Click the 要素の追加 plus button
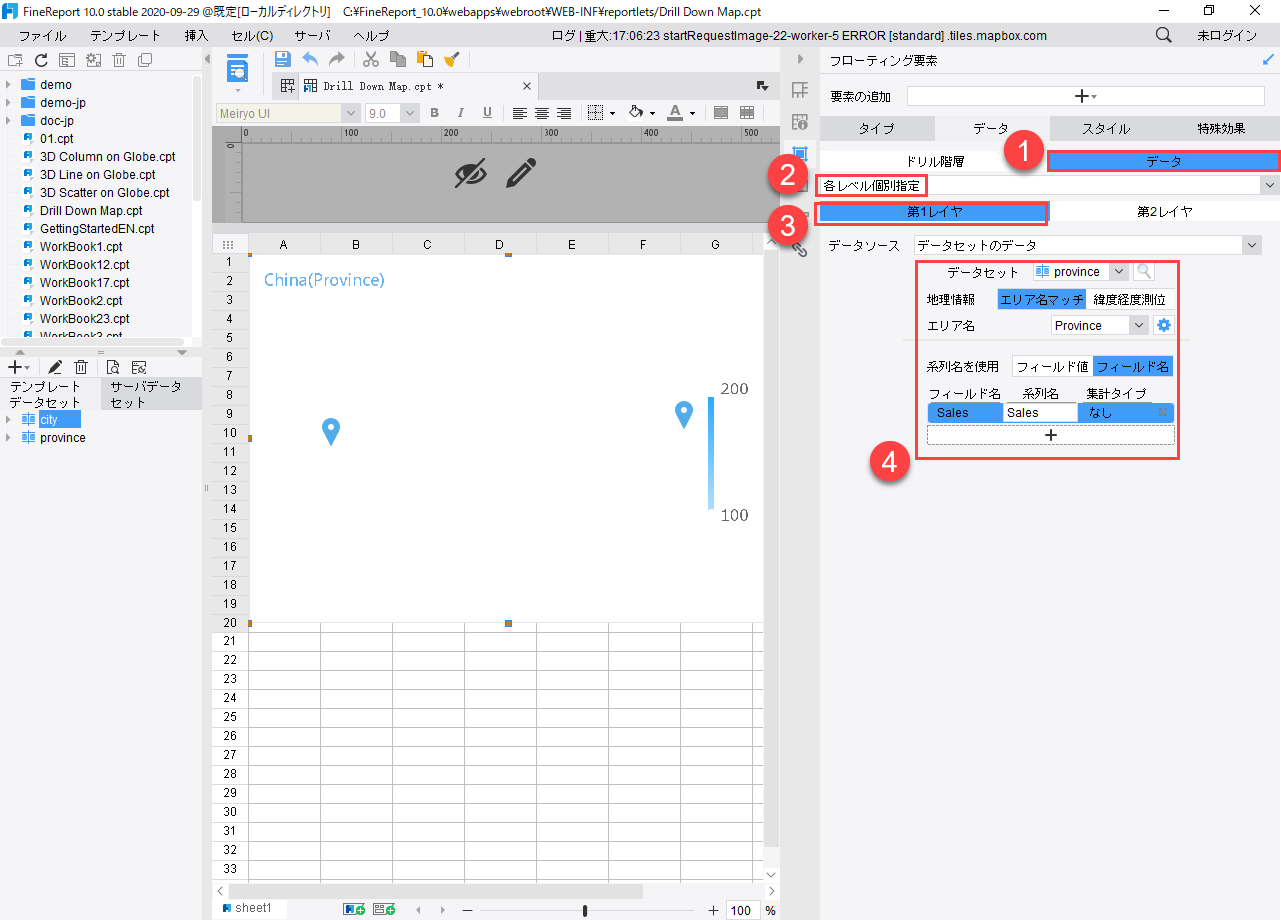Viewport: 1281px width, 920px height. pos(1085,96)
